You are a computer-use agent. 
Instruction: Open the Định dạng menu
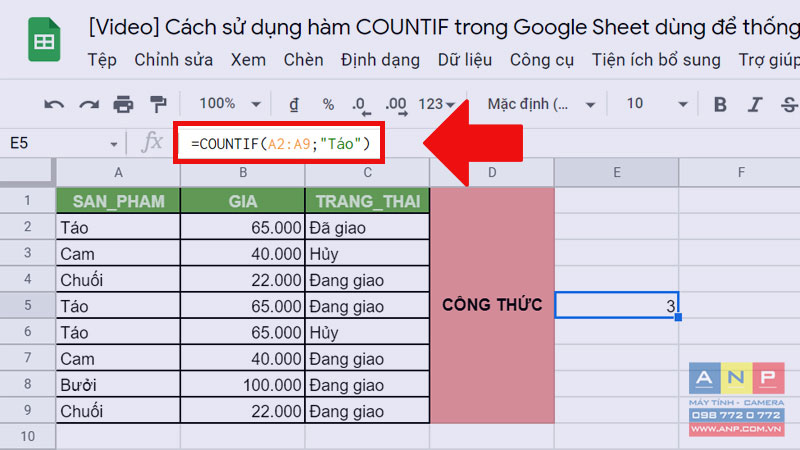[x=380, y=60]
